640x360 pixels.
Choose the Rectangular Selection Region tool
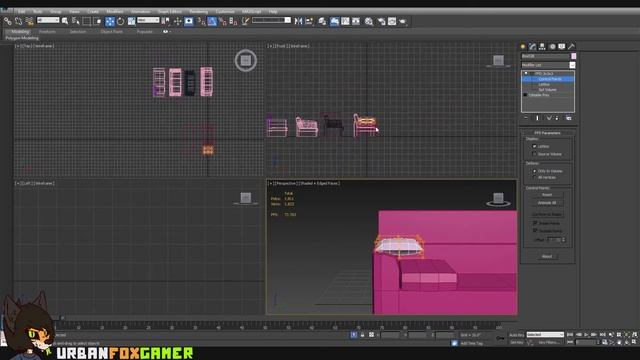[x=87, y=21]
